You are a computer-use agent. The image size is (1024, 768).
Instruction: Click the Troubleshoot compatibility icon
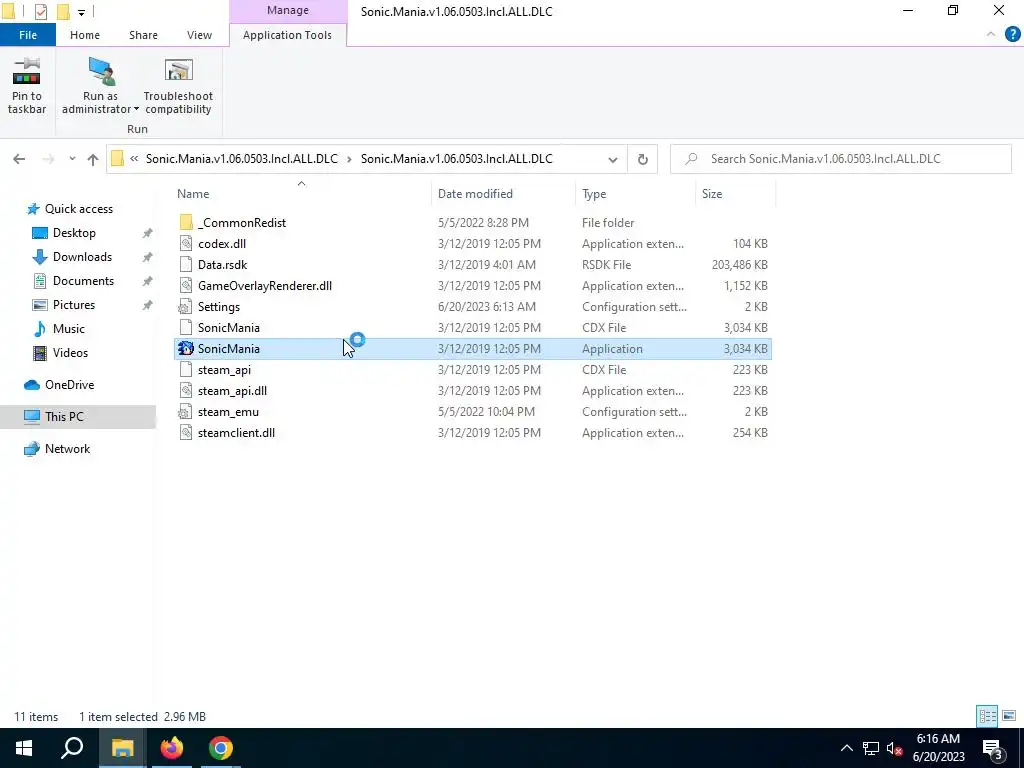click(x=178, y=71)
